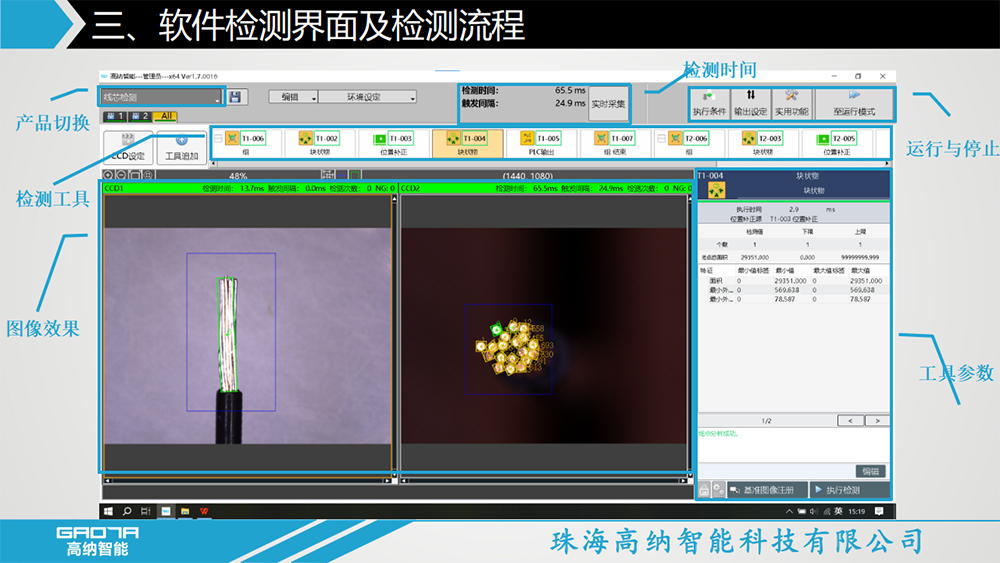Screen dimensions: 1000x563
Task: Click the 逃点总面积 value 29351.000
Action: click(754, 257)
